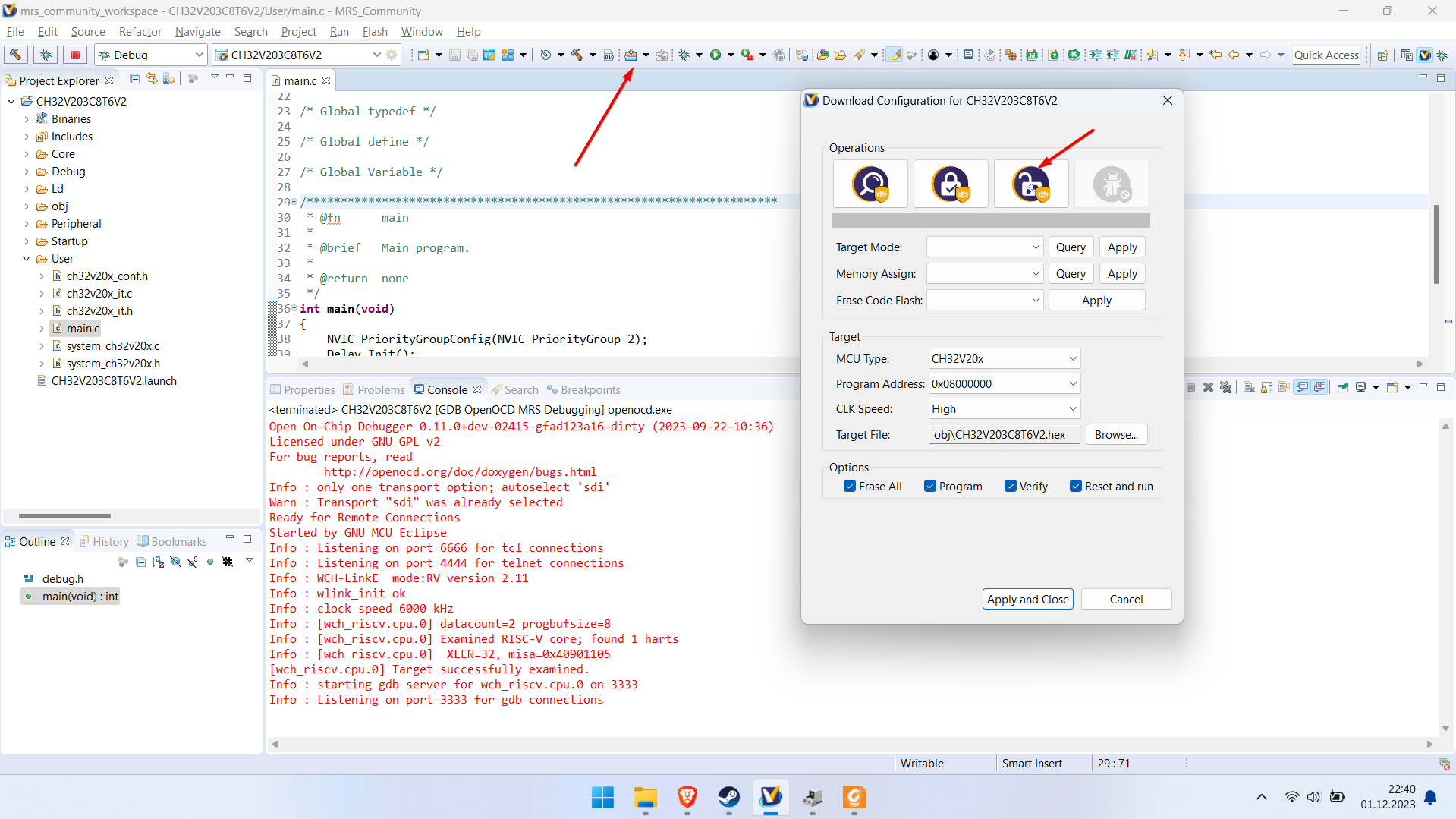Open File Explorer from the taskbar

tap(646, 797)
